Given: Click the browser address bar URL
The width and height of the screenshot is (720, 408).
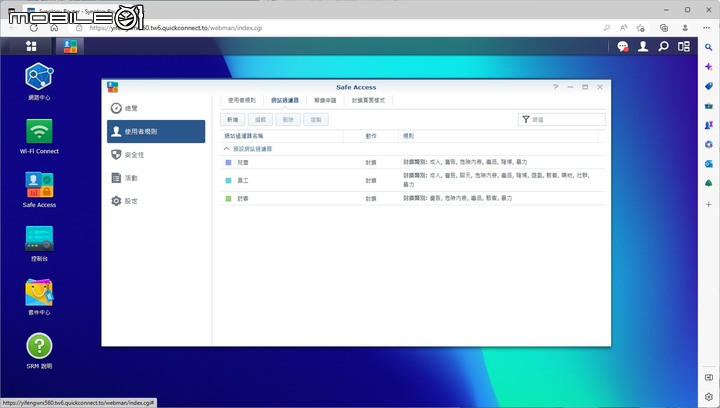Looking at the screenshot, I should pos(176,28).
